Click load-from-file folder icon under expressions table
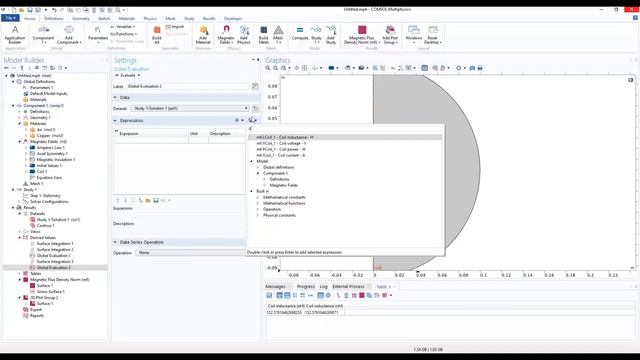This screenshot has height=360, width=640. pos(148,200)
